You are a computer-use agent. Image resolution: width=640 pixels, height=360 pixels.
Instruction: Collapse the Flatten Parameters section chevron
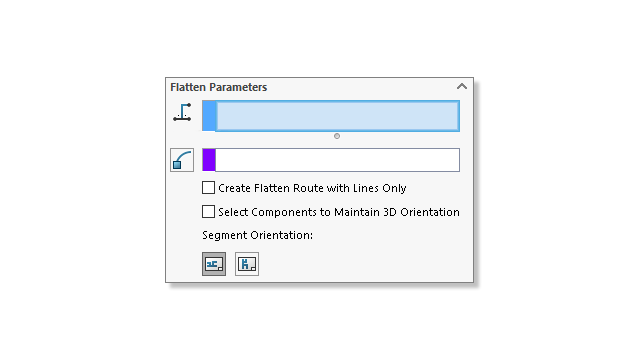click(462, 87)
